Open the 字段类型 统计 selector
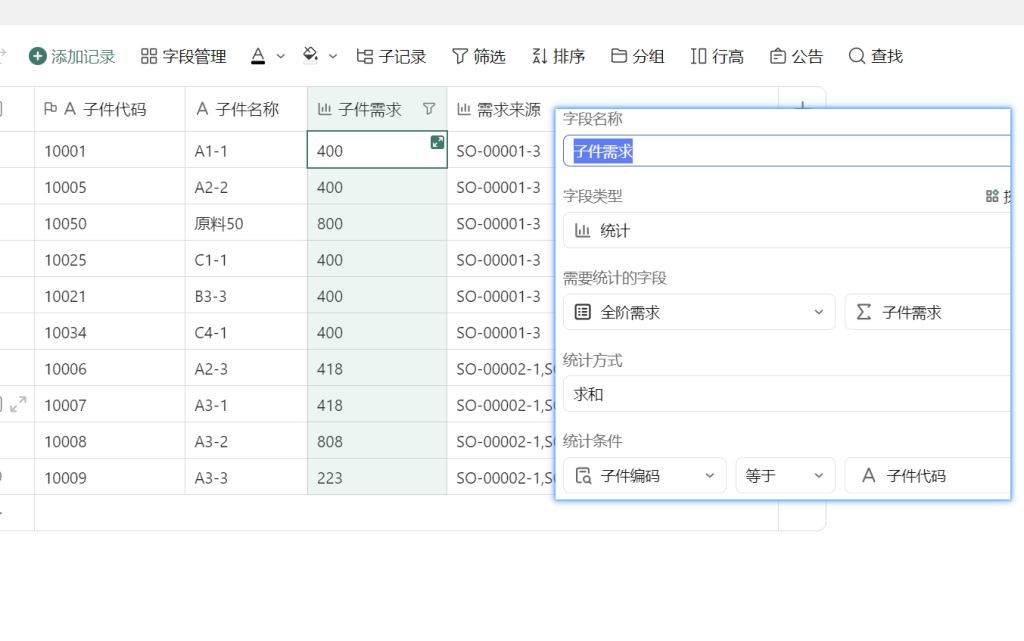Image resolution: width=1024 pixels, height=641 pixels. coord(787,230)
